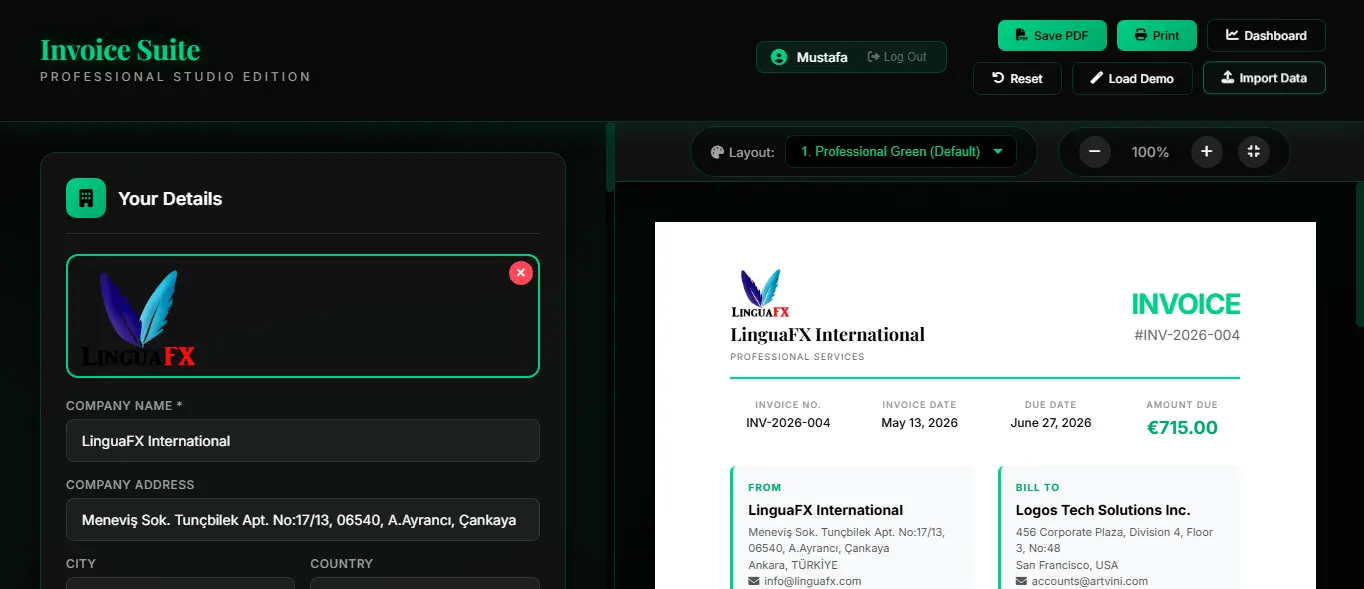
Task: Remove the uploaded logo with red X
Action: [521, 273]
